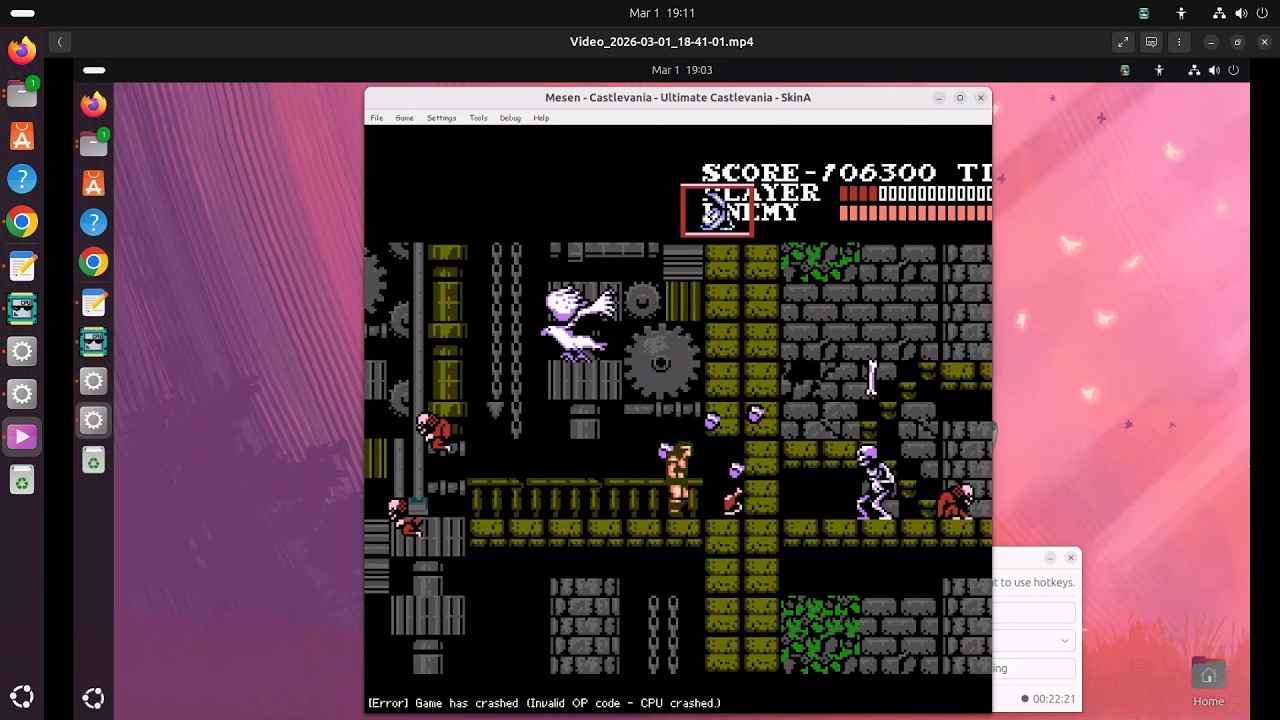1280x720 pixels.
Task: Open the Home folder on the recorded desktop
Action: tap(1208, 681)
